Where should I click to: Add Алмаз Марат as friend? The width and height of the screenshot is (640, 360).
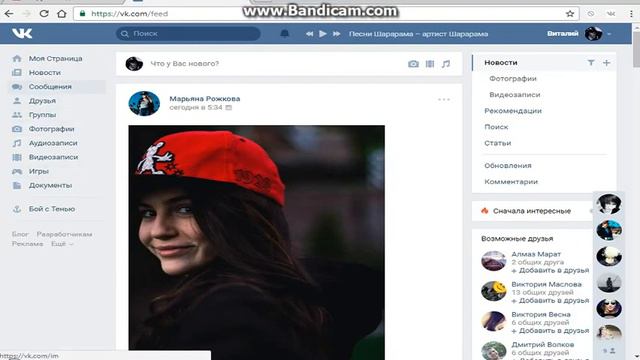[550, 270]
